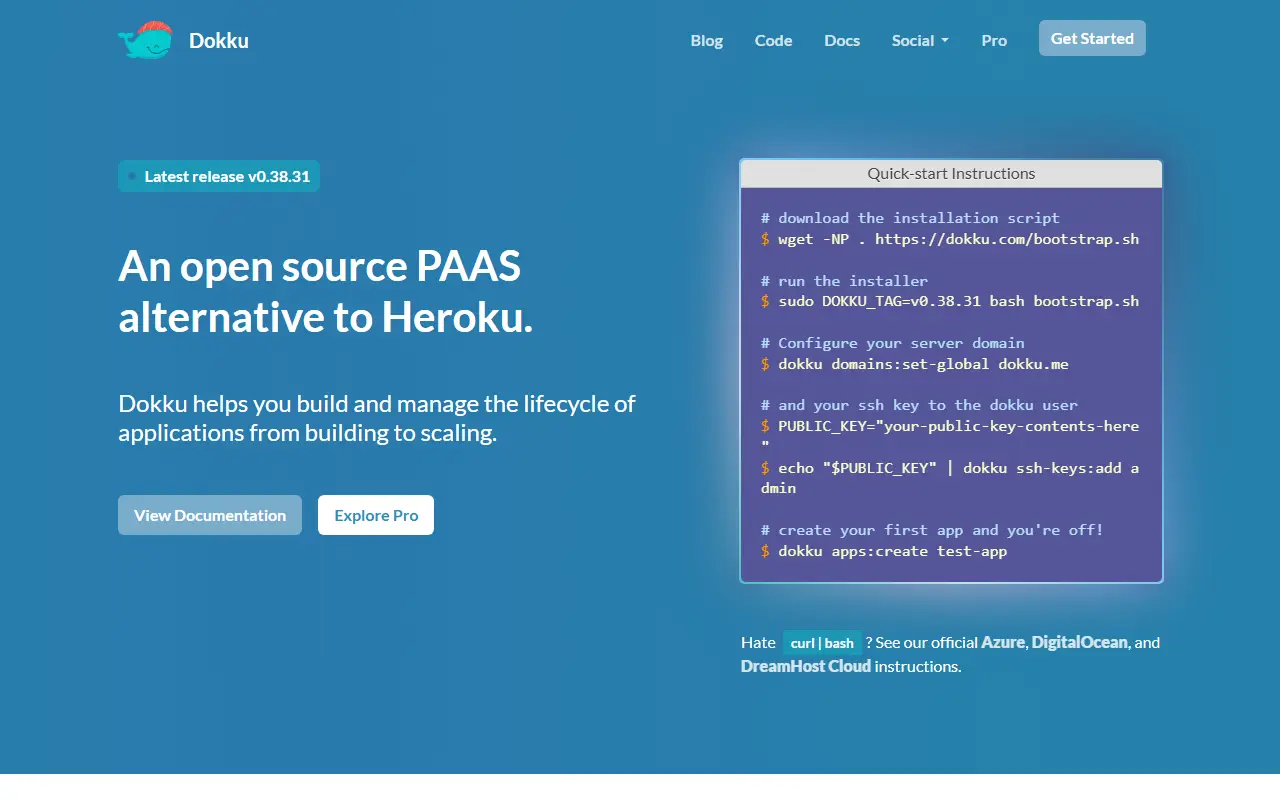Click the 'An open source PAAS' headline
The width and height of the screenshot is (1280, 800).
(x=326, y=291)
